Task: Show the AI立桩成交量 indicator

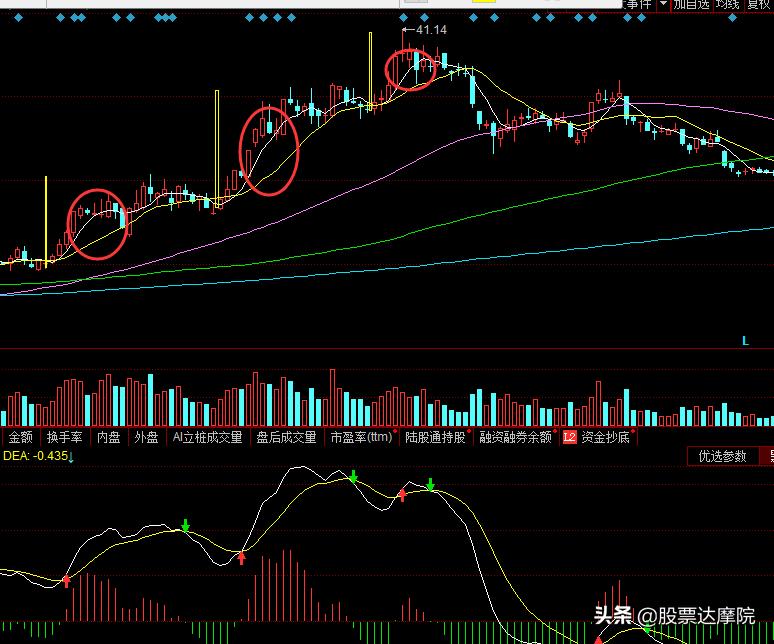Action: click(207, 437)
